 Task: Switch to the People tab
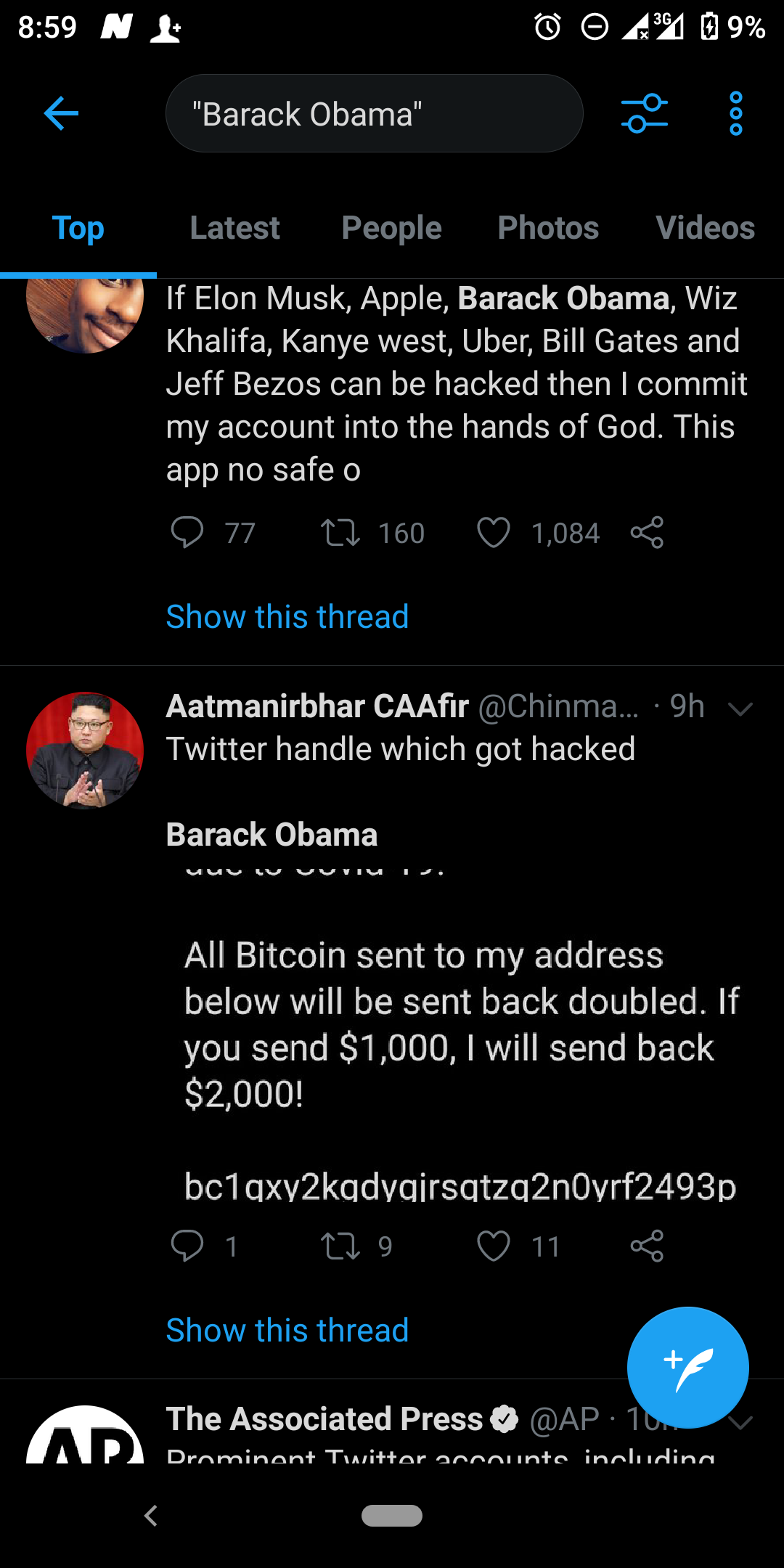click(391, 228)
